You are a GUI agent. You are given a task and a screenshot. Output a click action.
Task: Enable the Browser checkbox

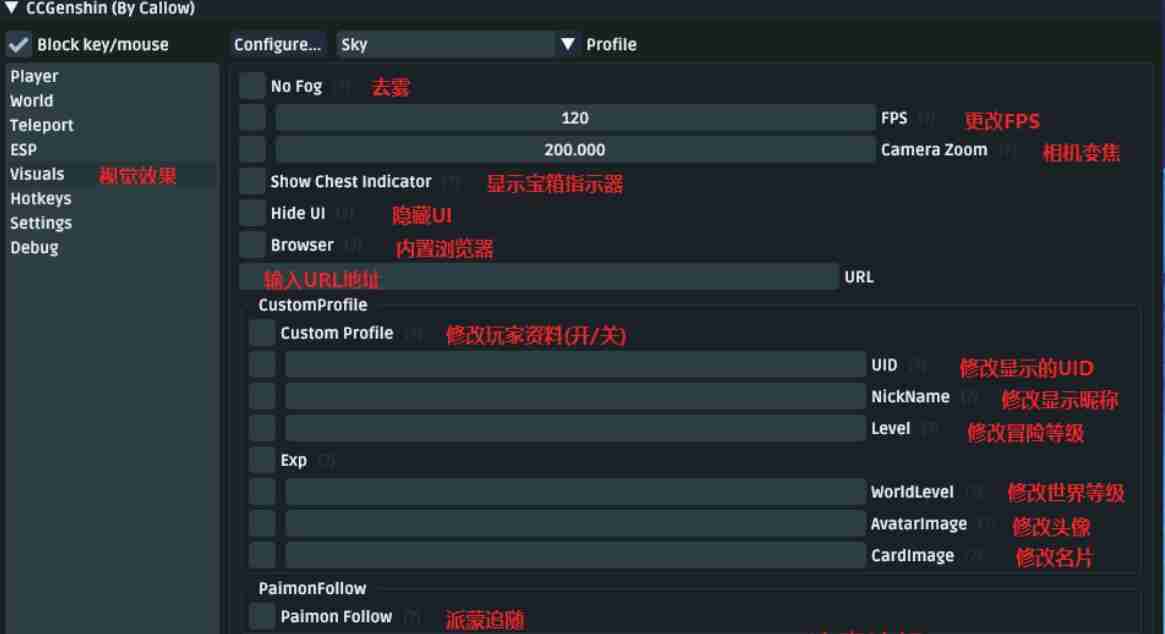pyautogui.click(x=252, y=245)
